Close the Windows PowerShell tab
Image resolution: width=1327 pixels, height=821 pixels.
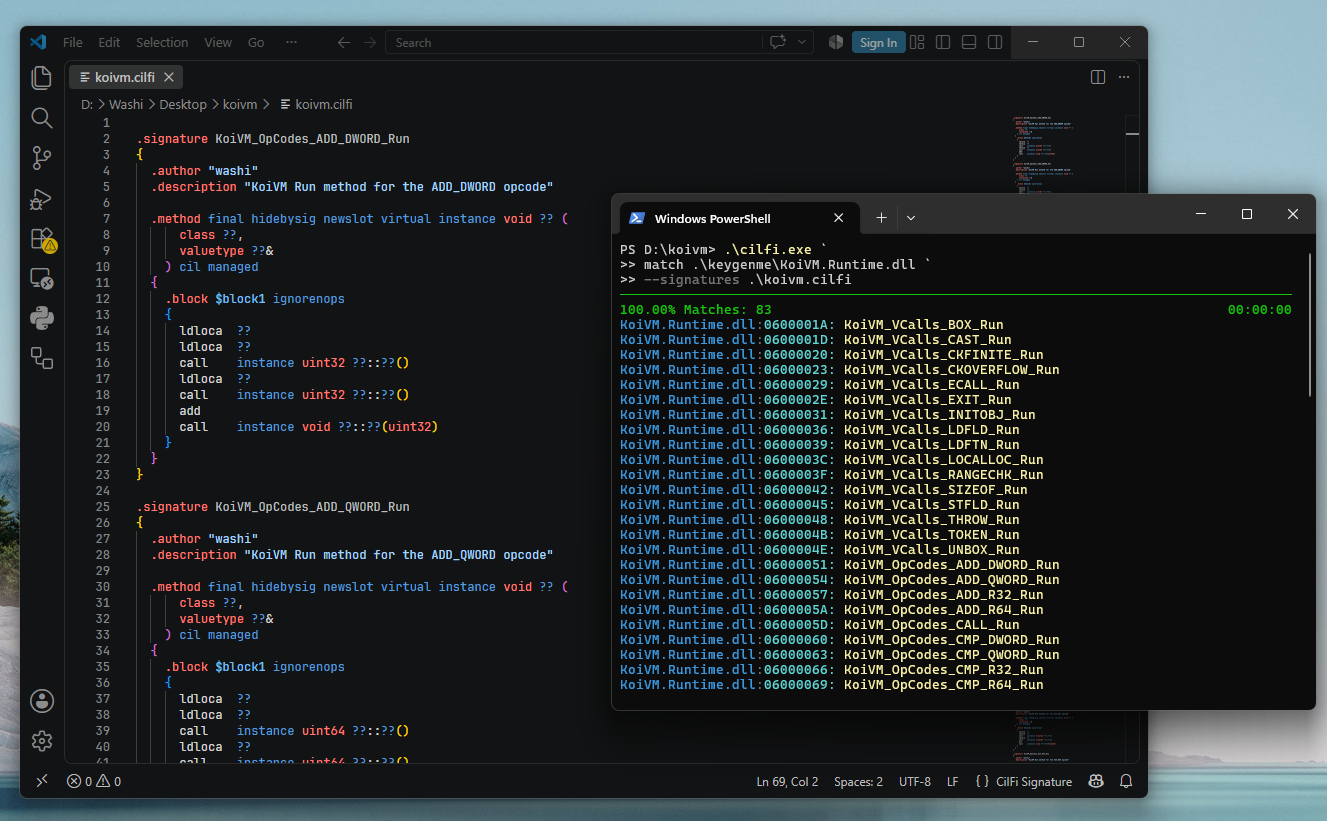[839, 218]
